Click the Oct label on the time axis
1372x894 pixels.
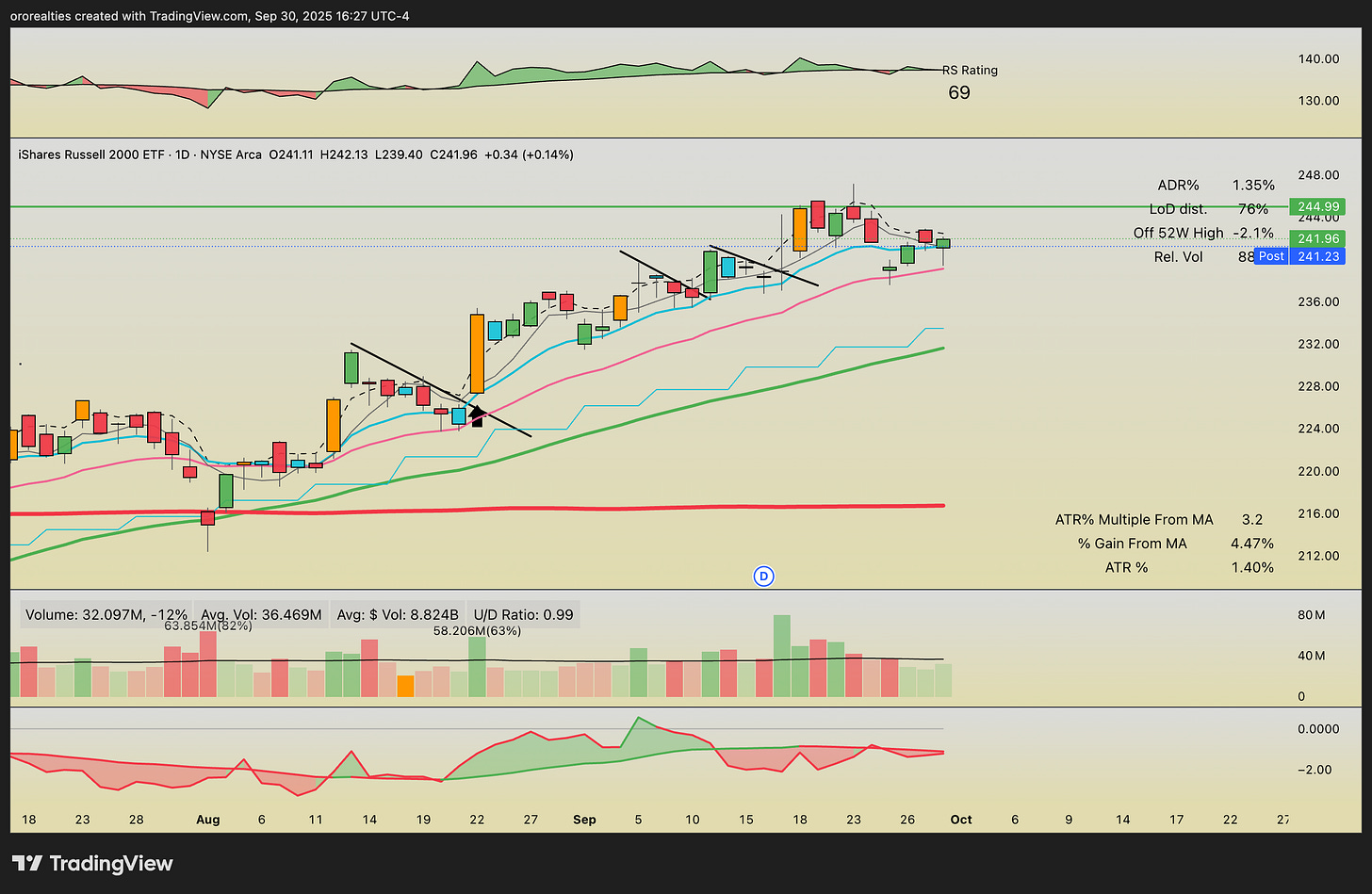tap(961, 820)
